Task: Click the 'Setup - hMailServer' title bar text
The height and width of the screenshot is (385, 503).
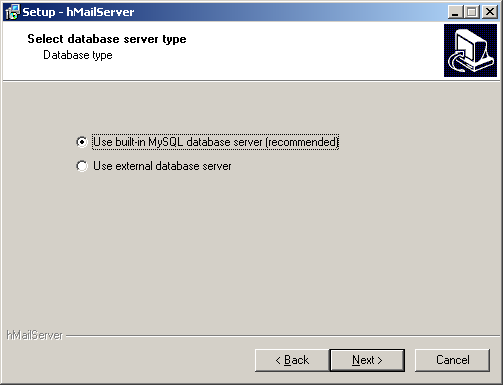Action: click(x=78, y=12)
